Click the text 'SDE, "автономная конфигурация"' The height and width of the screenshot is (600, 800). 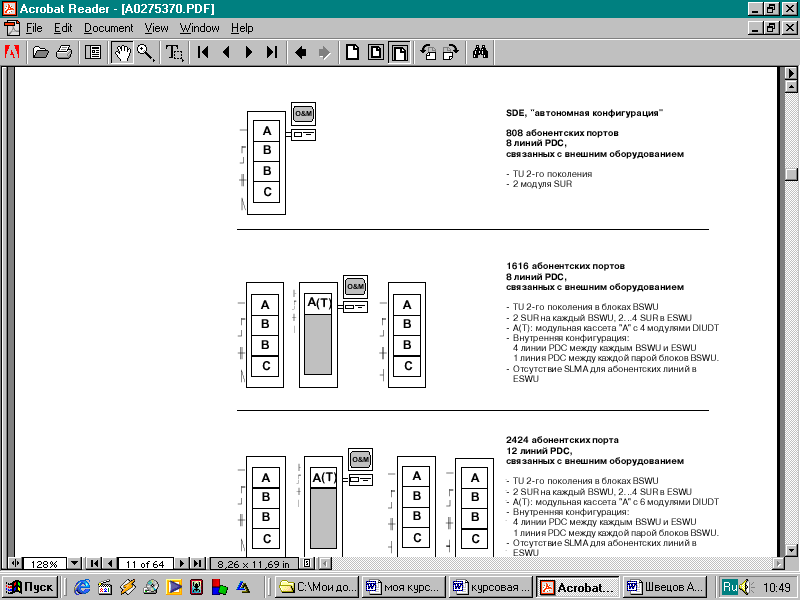tap(584, 113)
